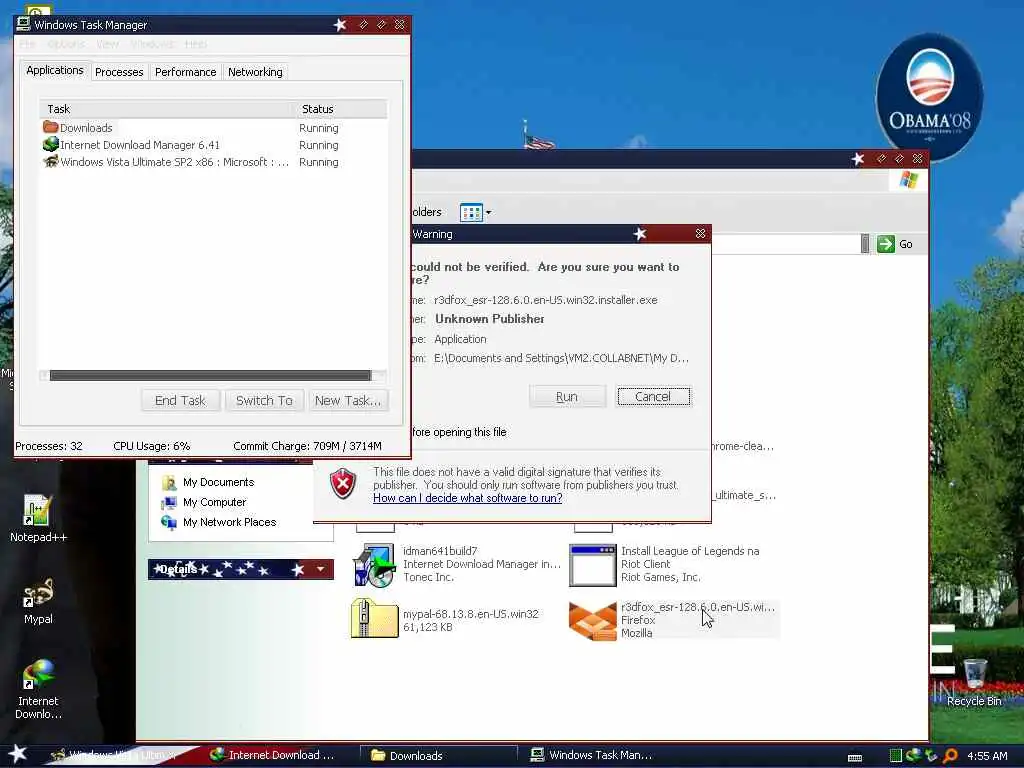Select the Downloads folder icon in Task Manager list

pyautogui.click(x=50, y=127)
